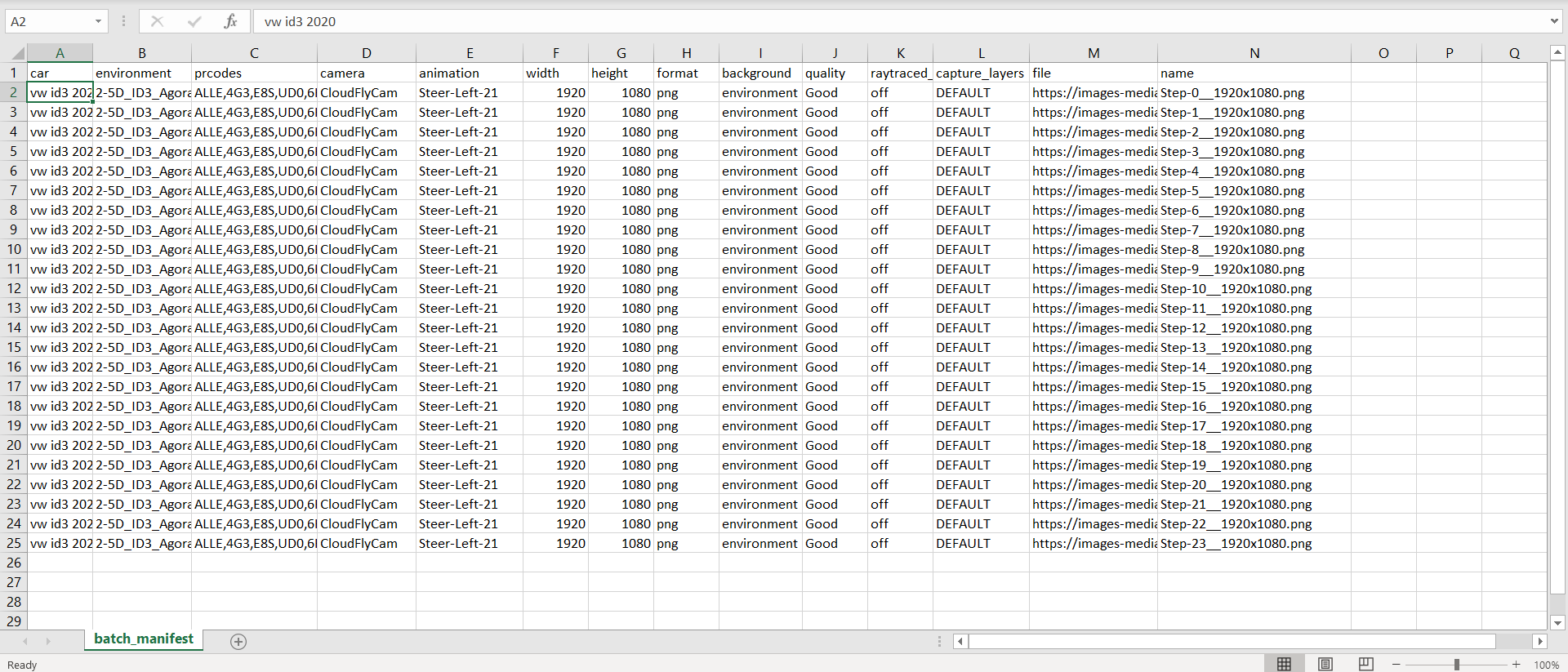1568x672 pixels.
Task: Select the batch_manifest sheet tab
Action: click(x=144, y=639)
